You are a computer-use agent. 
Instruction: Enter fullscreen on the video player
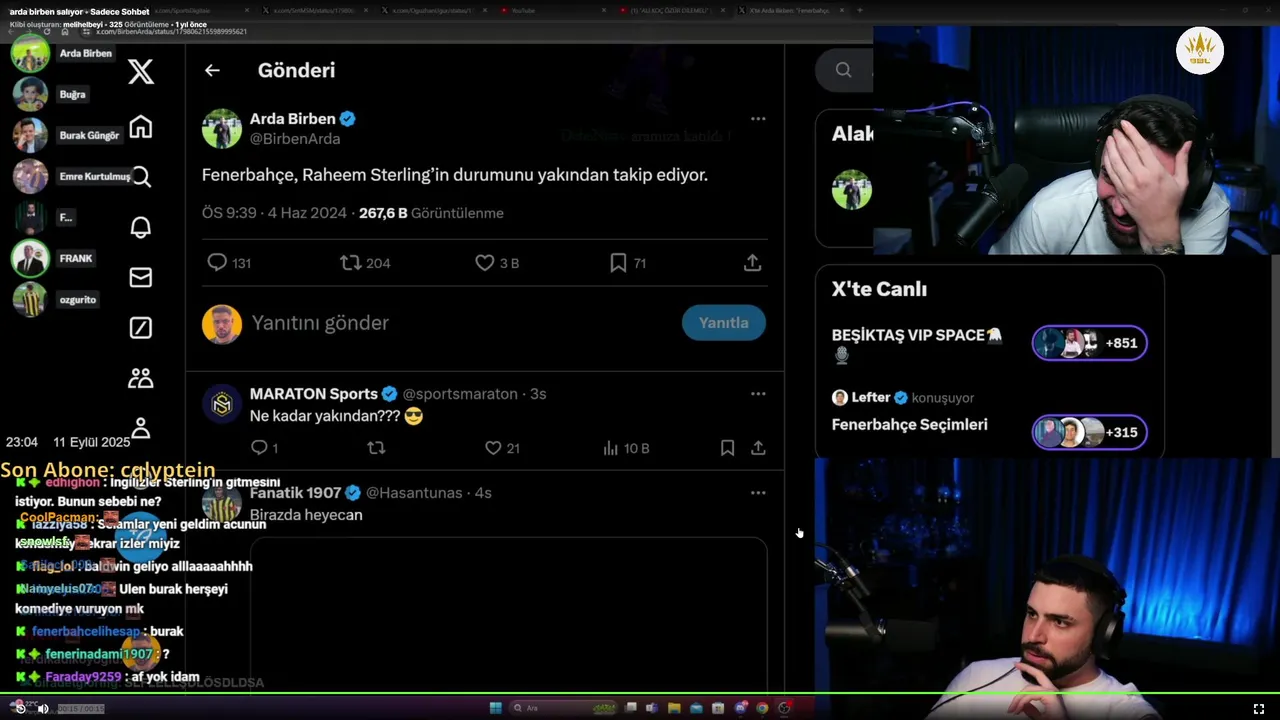(x=1259, y=708)
